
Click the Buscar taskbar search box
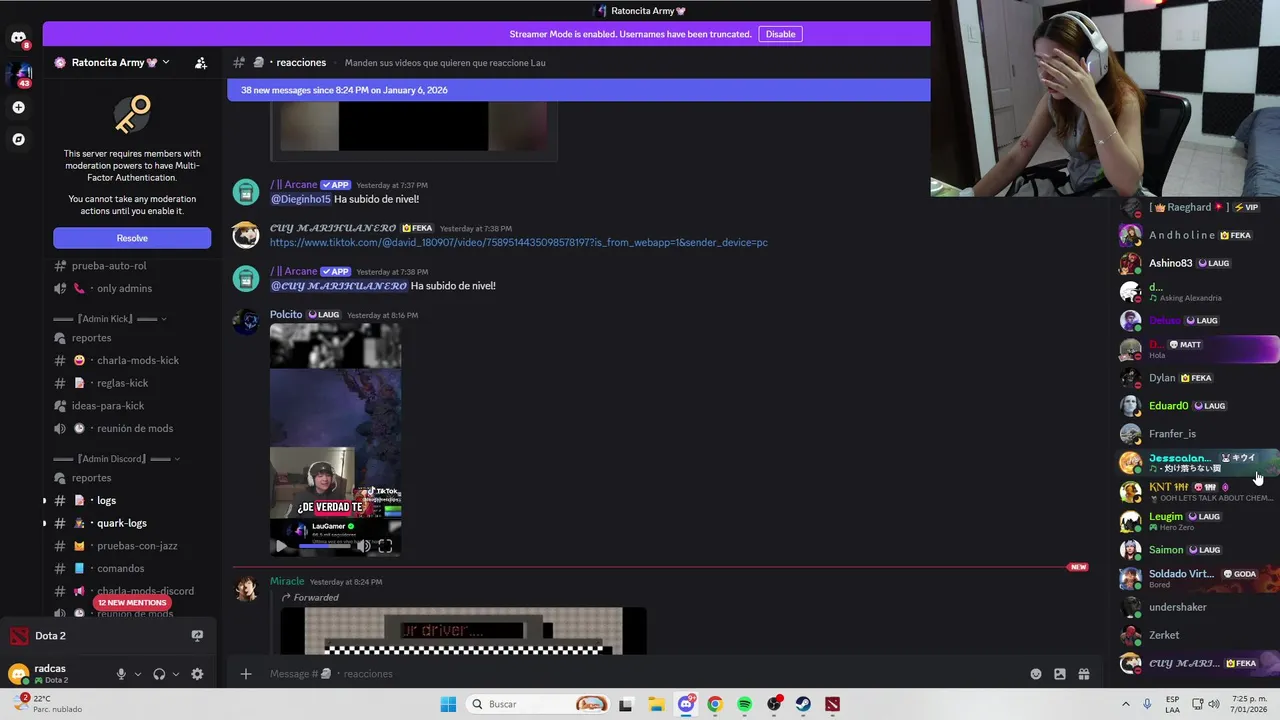pyautogui.click(x=539, y=704)
